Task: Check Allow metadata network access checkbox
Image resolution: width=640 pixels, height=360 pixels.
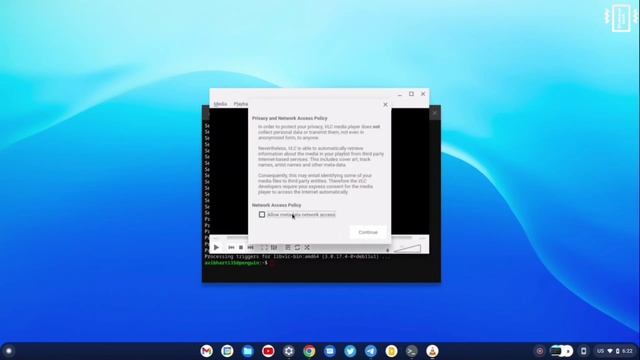Action: tap(262, 215)
